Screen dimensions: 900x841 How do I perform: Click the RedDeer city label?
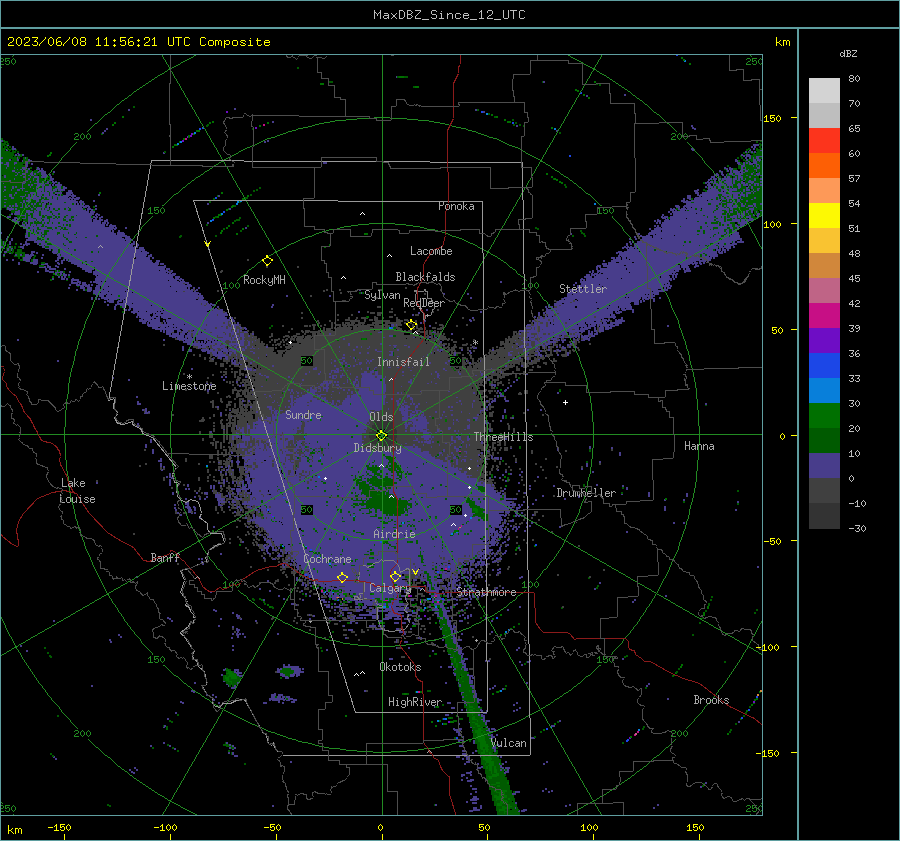click(x=424, y=303)
